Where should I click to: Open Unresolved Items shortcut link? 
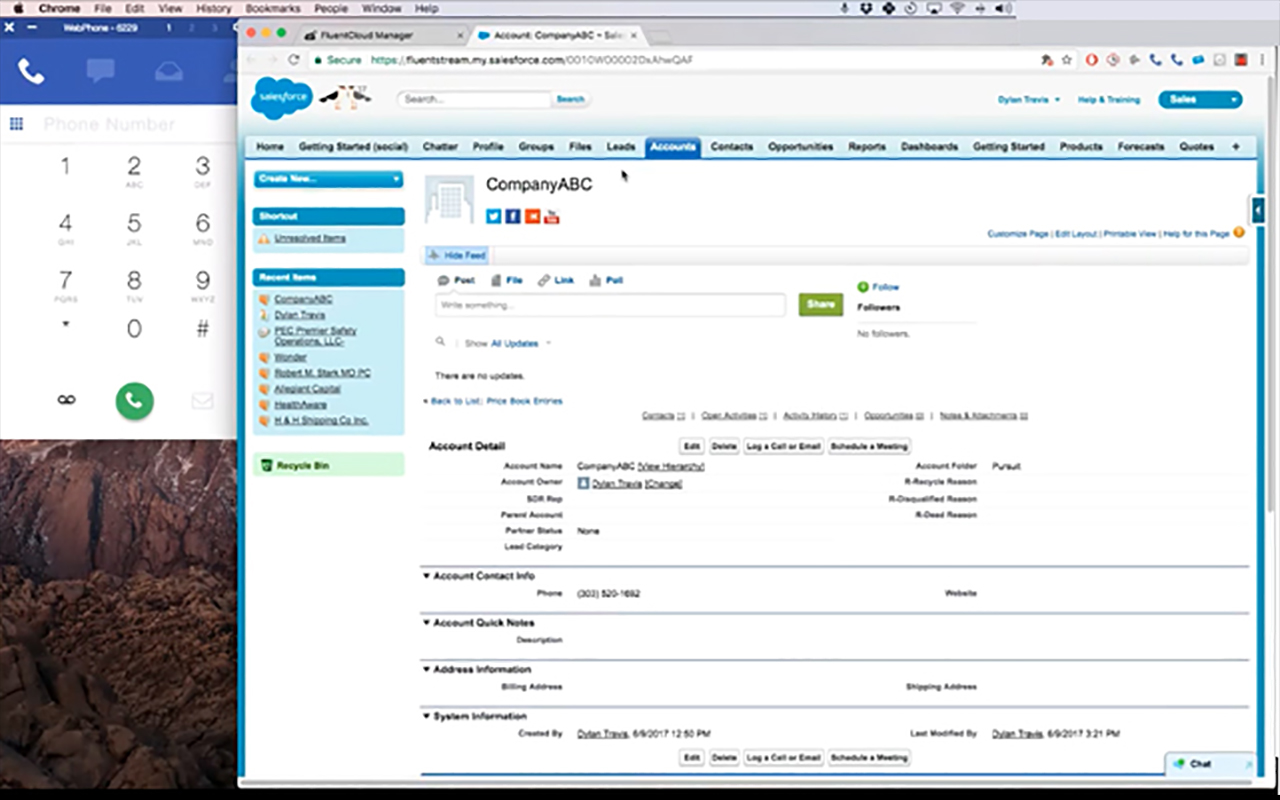(310, 239)
